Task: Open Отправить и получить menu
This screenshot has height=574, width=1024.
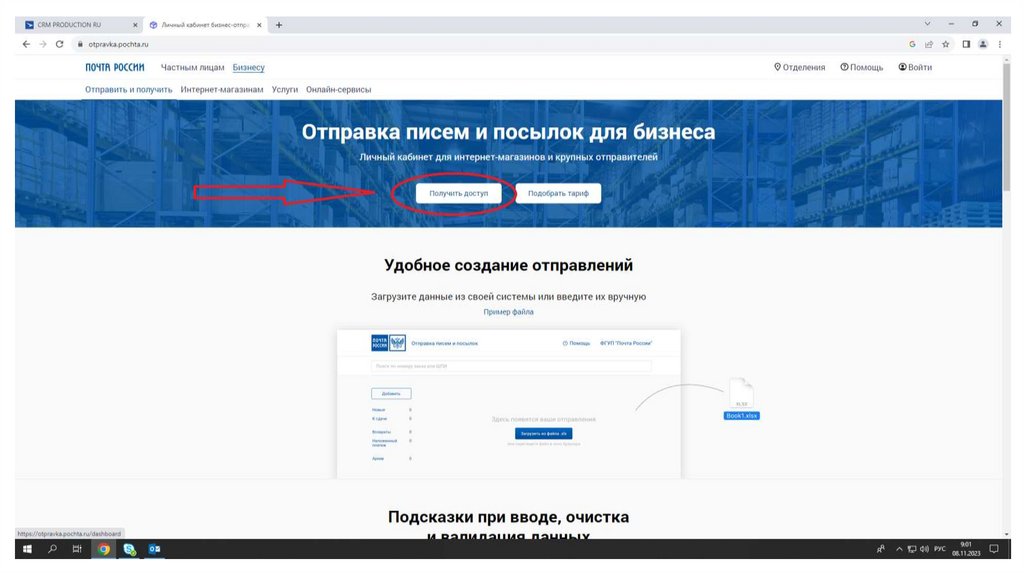Action: (x=129, y=89)
